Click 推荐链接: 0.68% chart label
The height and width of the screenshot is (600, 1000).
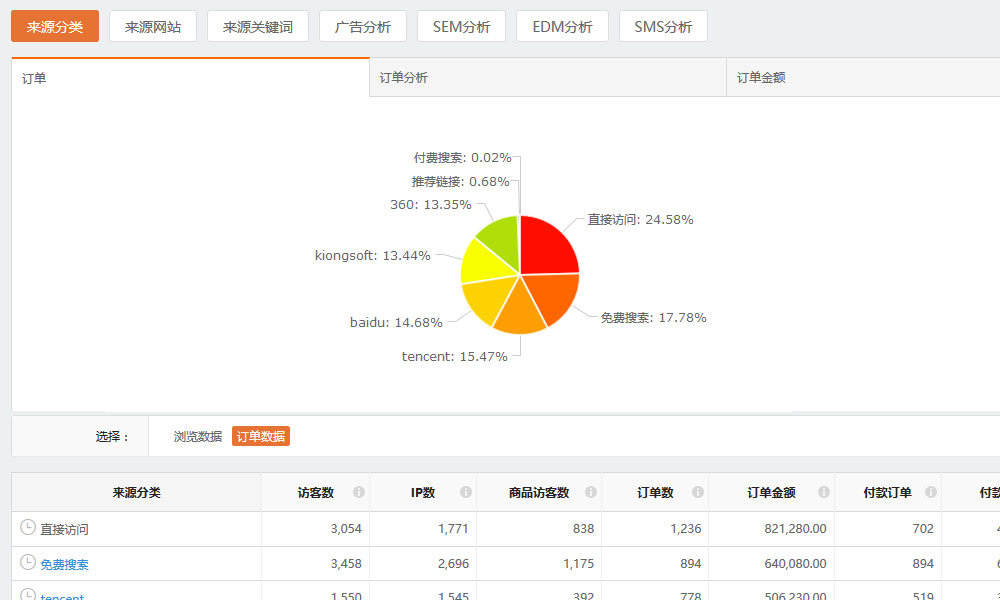point(460,182)
